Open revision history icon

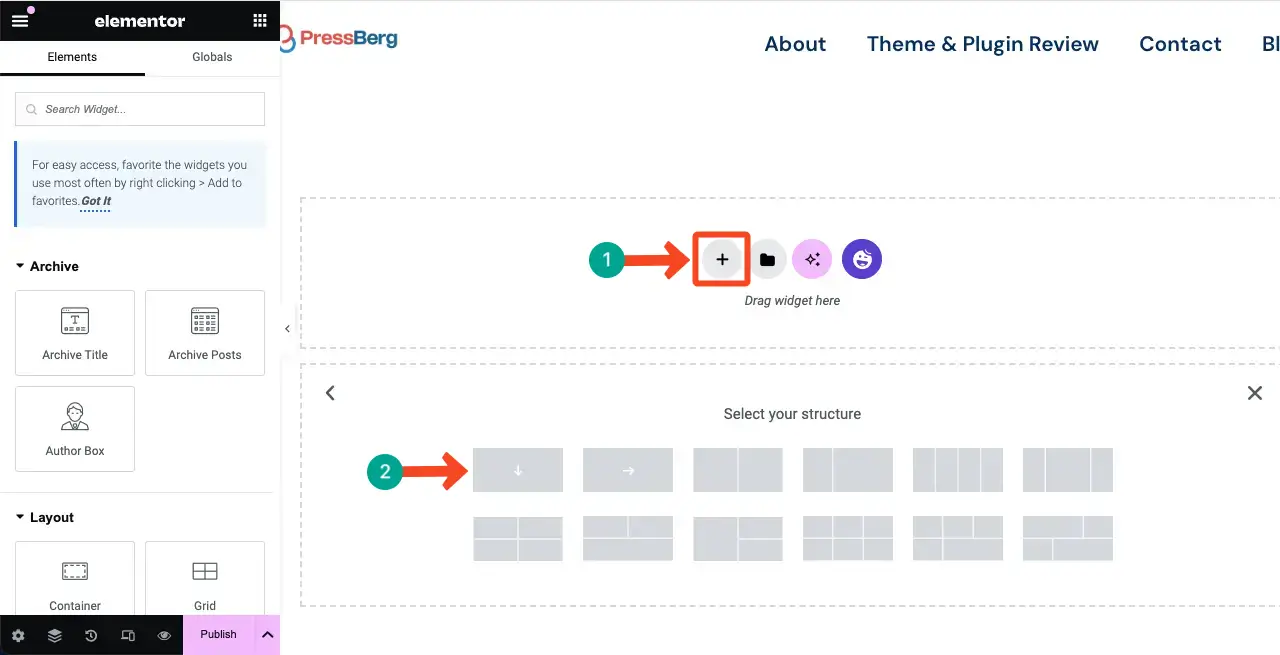[x=91, y=635]
